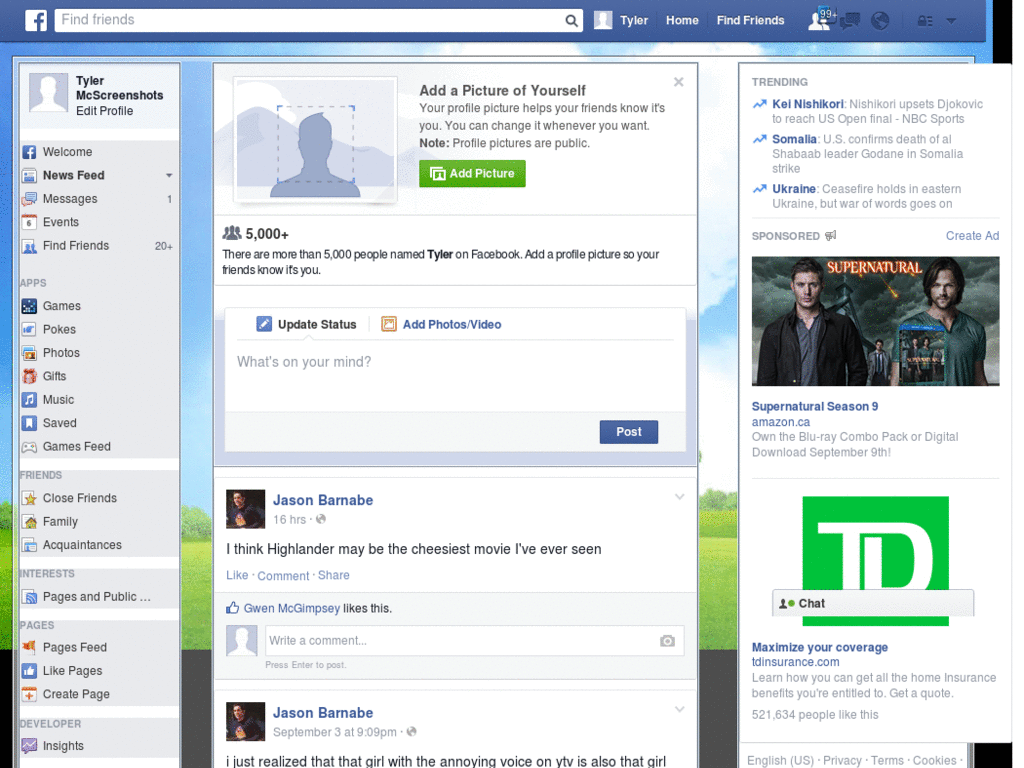
Task: Click the amazon.ca ad link
Action: coord(780,422)
